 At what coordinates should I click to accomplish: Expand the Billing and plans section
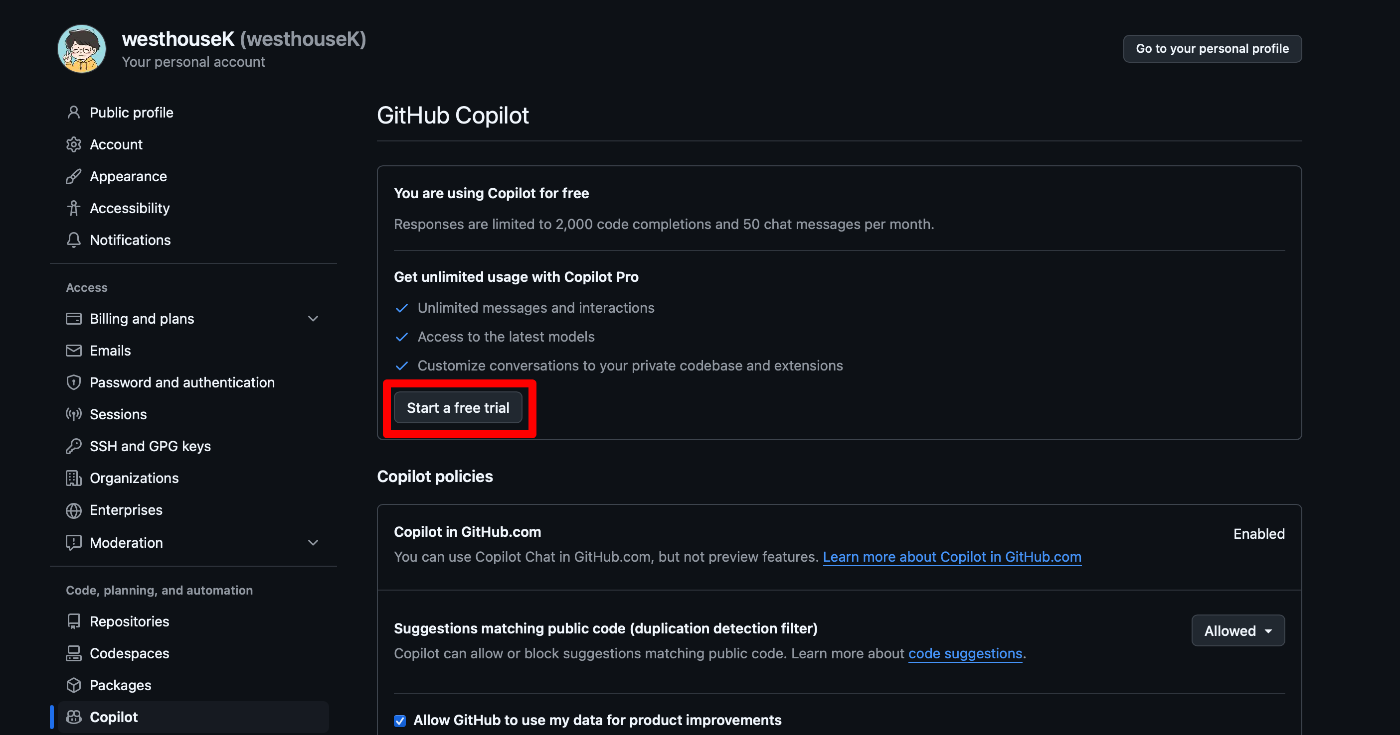[x=313, y=318]
